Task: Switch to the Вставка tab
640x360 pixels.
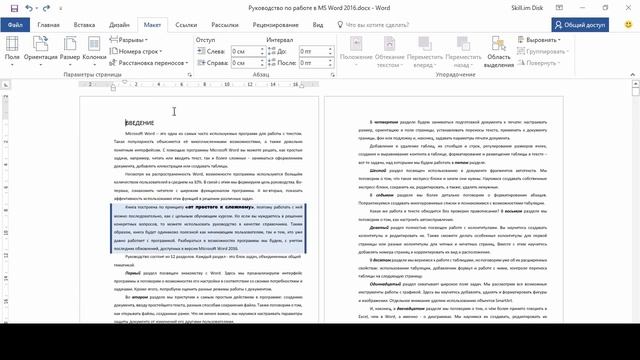Action: (84, 25)
